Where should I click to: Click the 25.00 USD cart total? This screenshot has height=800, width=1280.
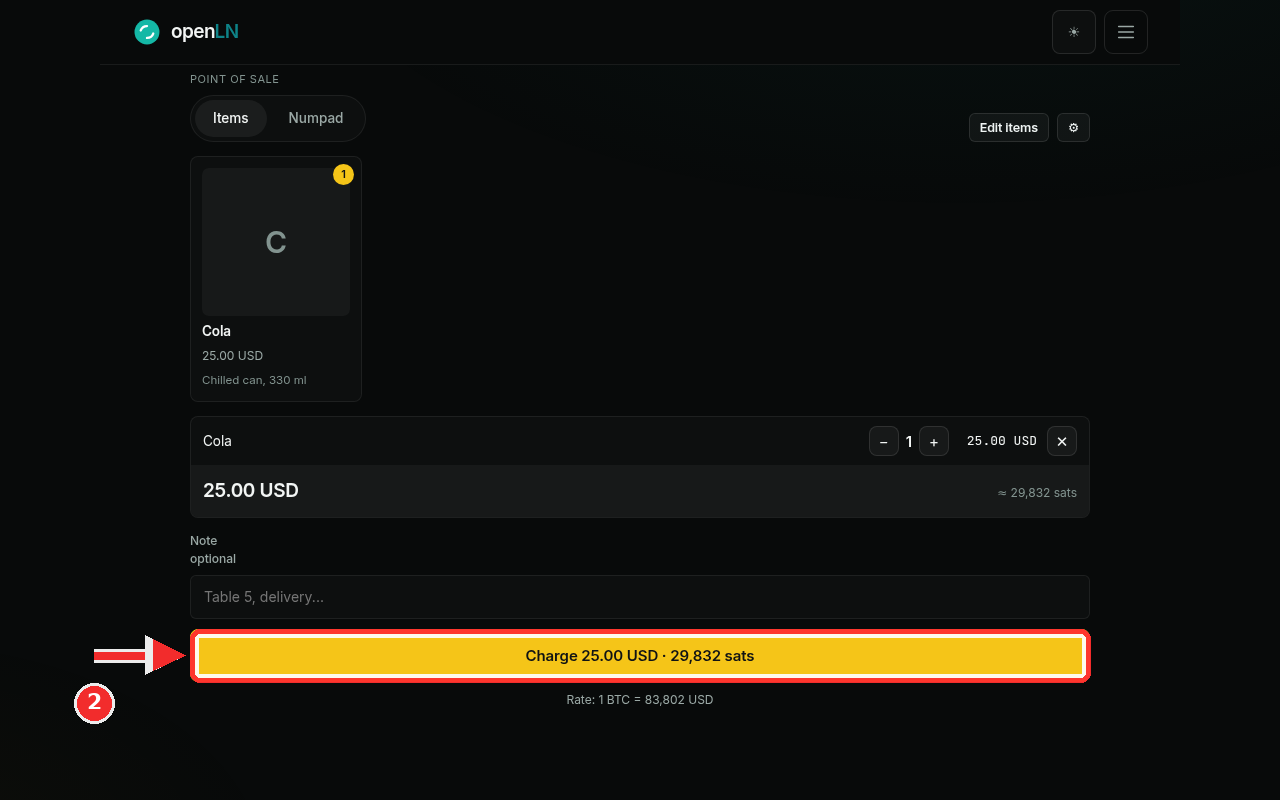pos(251,491)
